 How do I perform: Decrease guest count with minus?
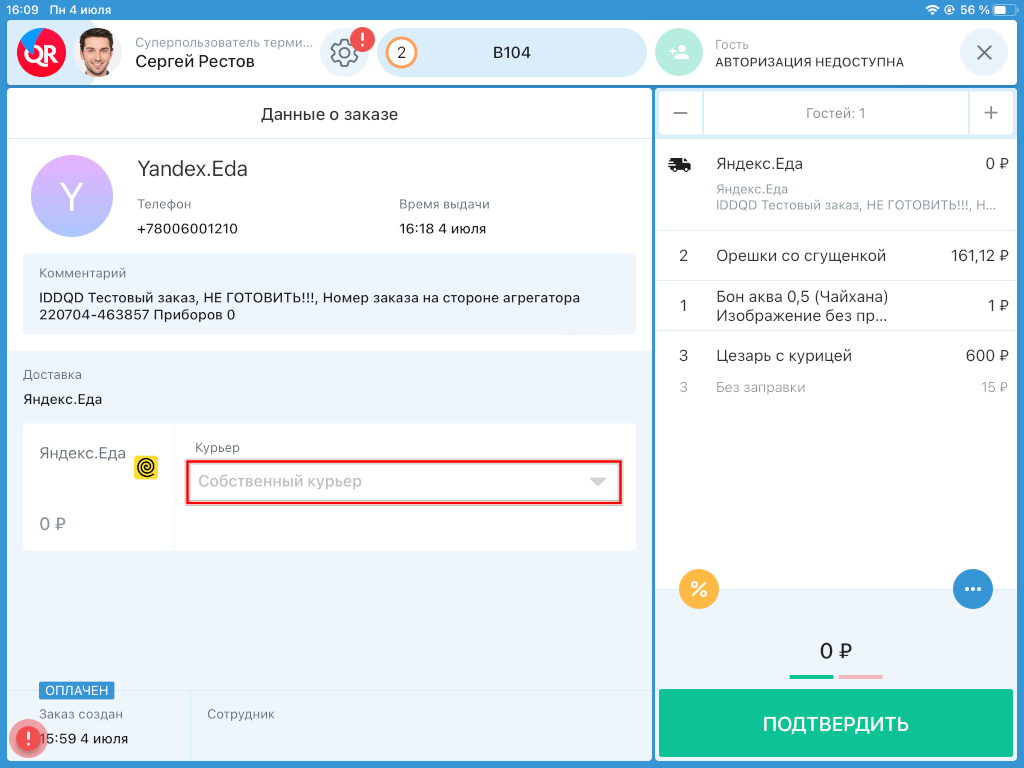tap(680, 113)
